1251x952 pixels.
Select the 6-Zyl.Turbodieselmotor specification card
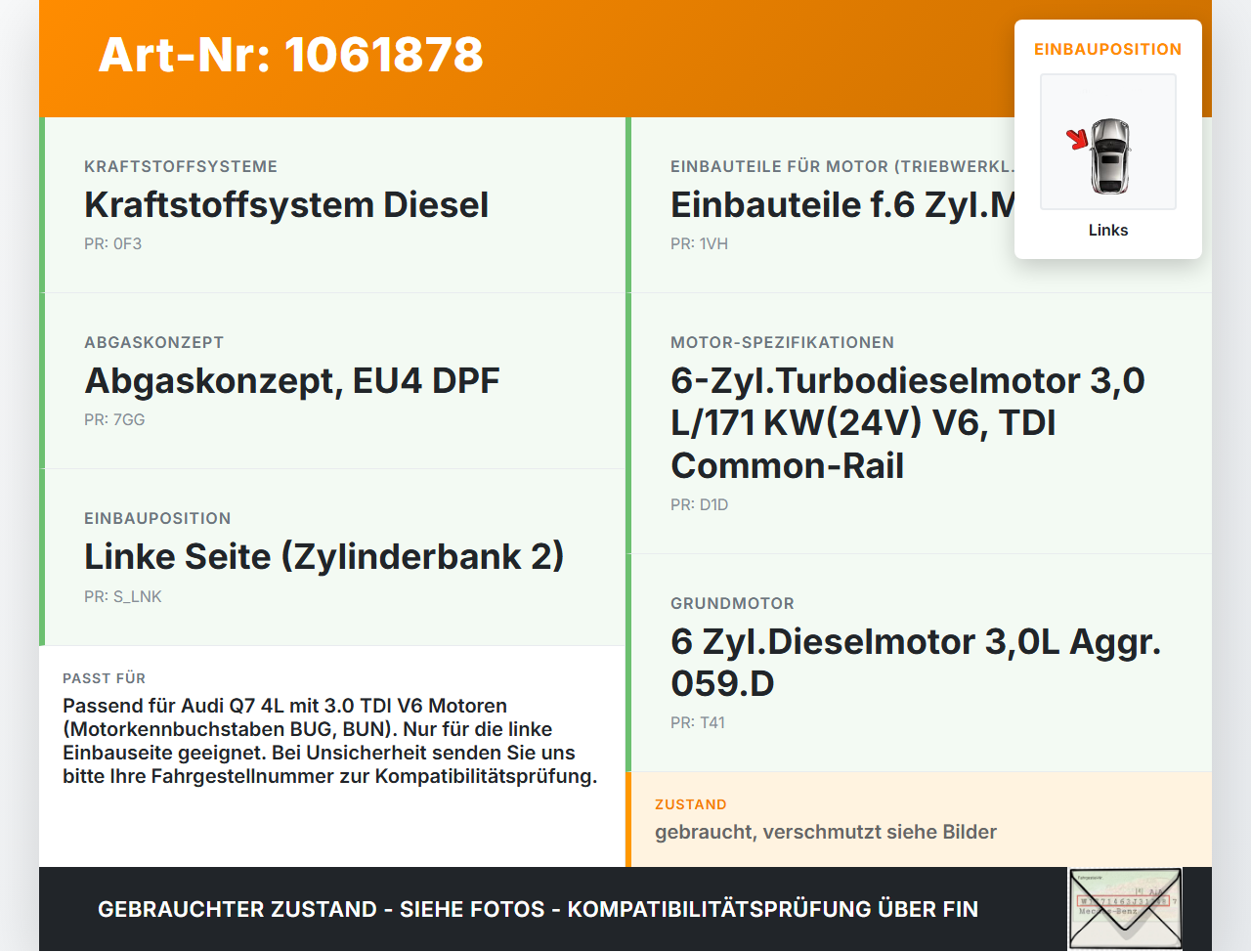(919, 423)
